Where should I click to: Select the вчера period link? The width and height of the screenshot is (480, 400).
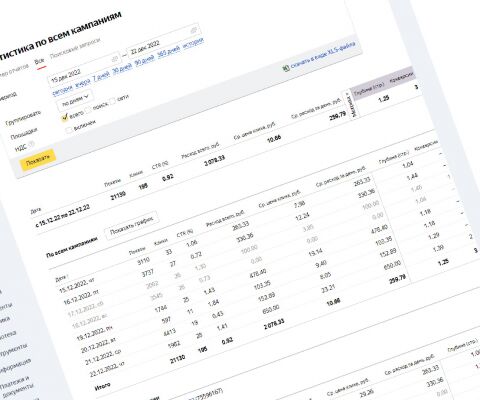[82, 82]
